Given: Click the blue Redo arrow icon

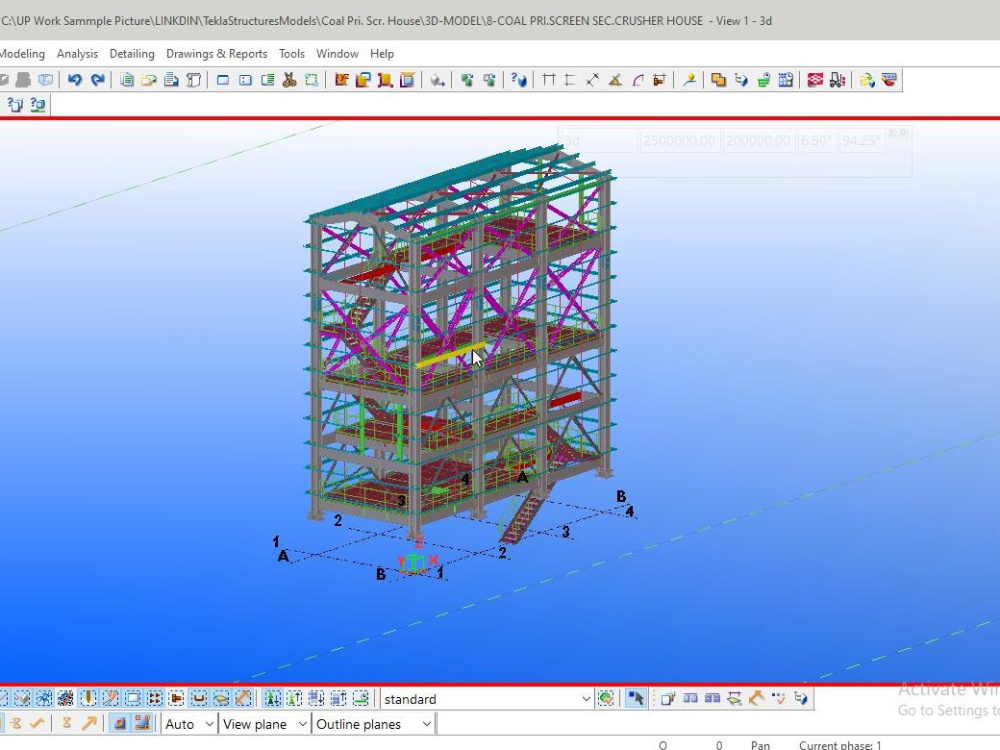Looking at the screenshot, I should click(x=98, y=80).
